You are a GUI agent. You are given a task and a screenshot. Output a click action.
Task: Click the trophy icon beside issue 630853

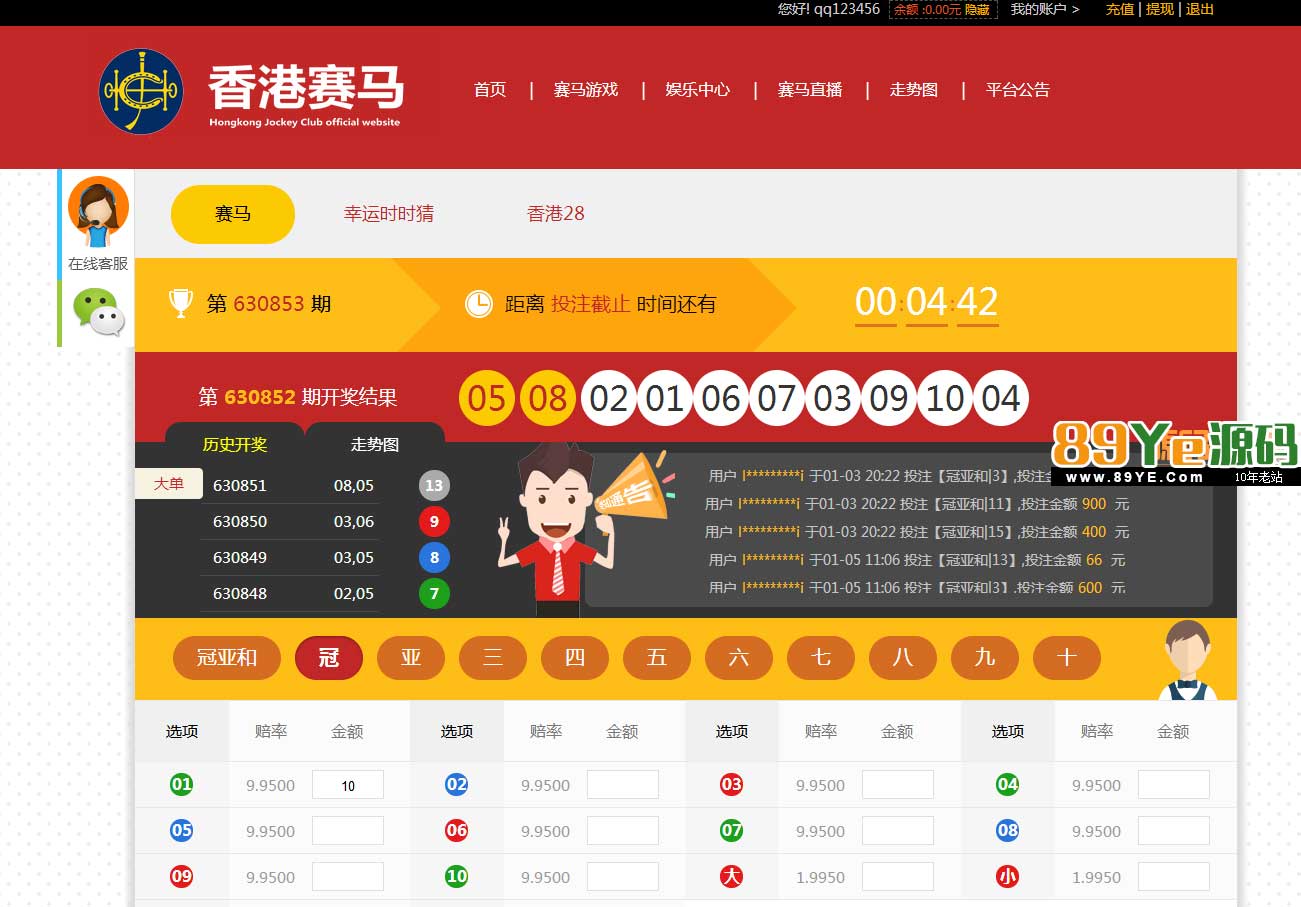click(x=181, y=303)
